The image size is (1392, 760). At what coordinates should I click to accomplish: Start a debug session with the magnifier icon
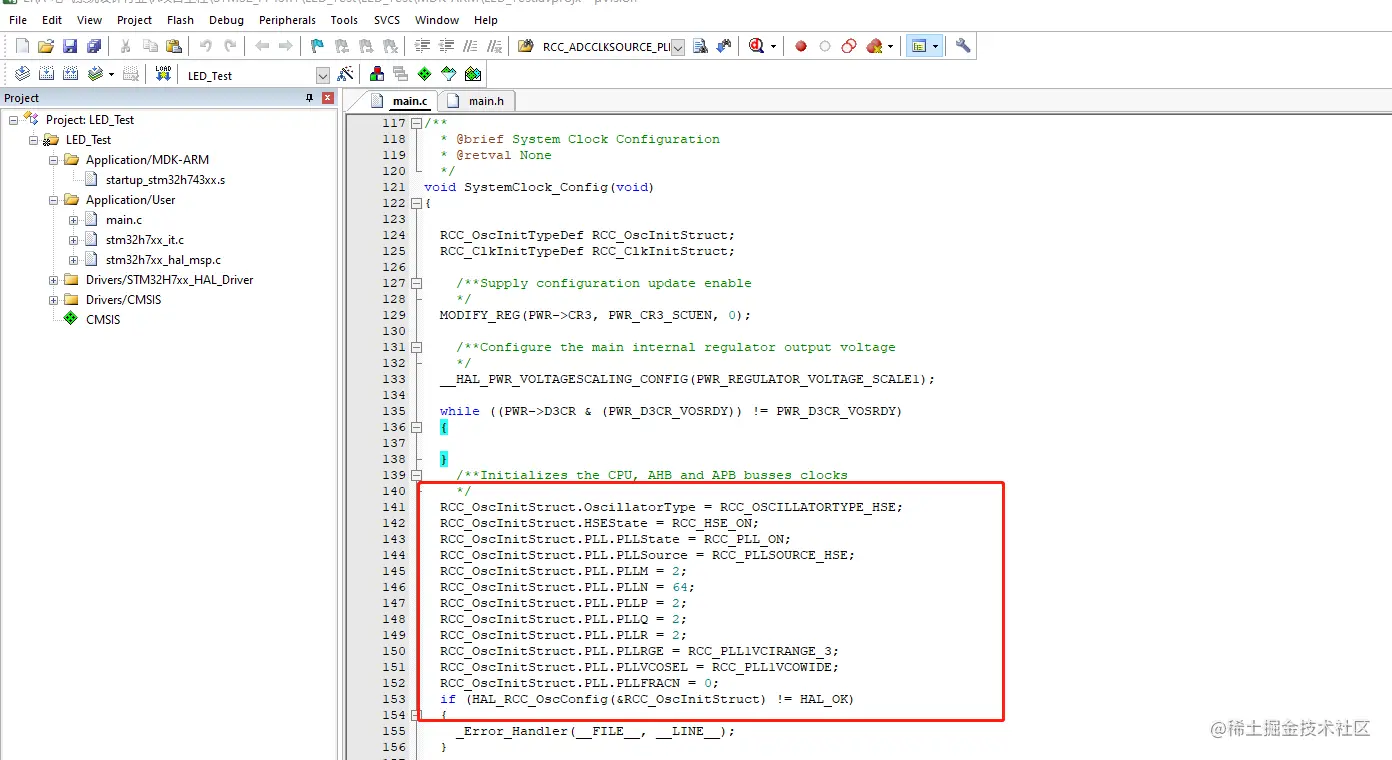(x=756, y=46)
